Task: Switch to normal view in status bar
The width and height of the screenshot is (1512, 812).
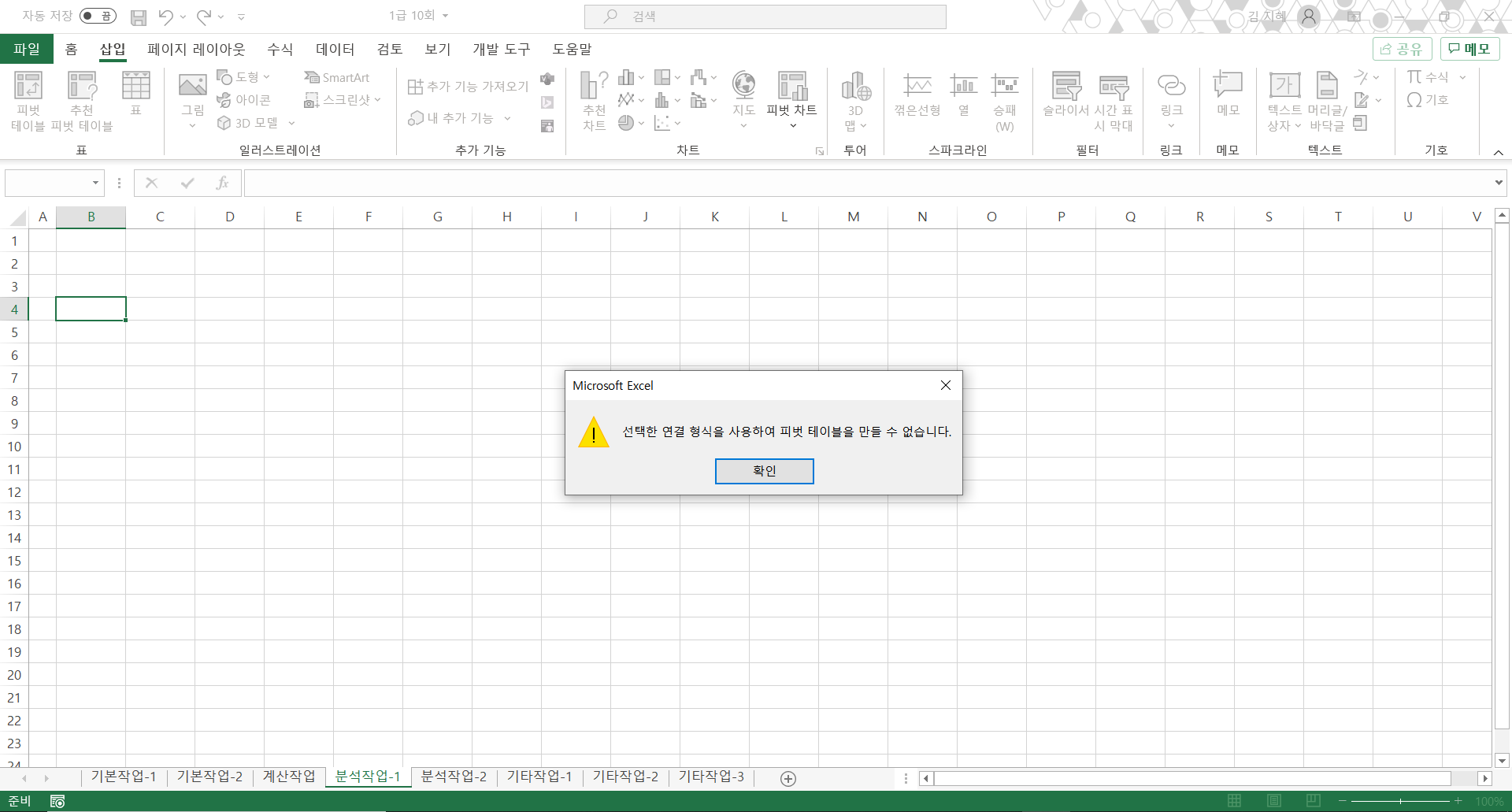Action: (x=1234, y=801)
